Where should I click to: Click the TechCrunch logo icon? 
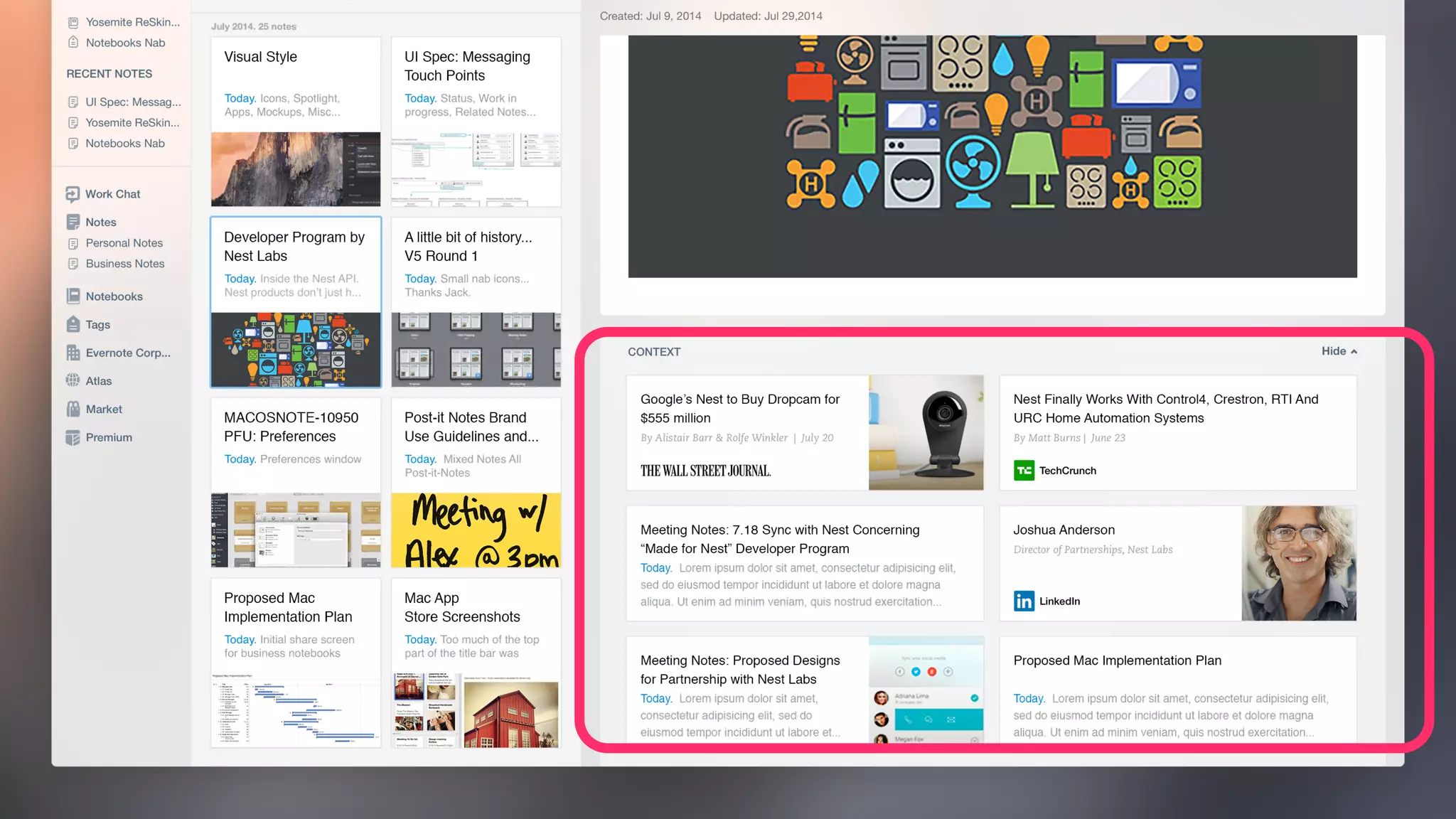click(1024, 470)
